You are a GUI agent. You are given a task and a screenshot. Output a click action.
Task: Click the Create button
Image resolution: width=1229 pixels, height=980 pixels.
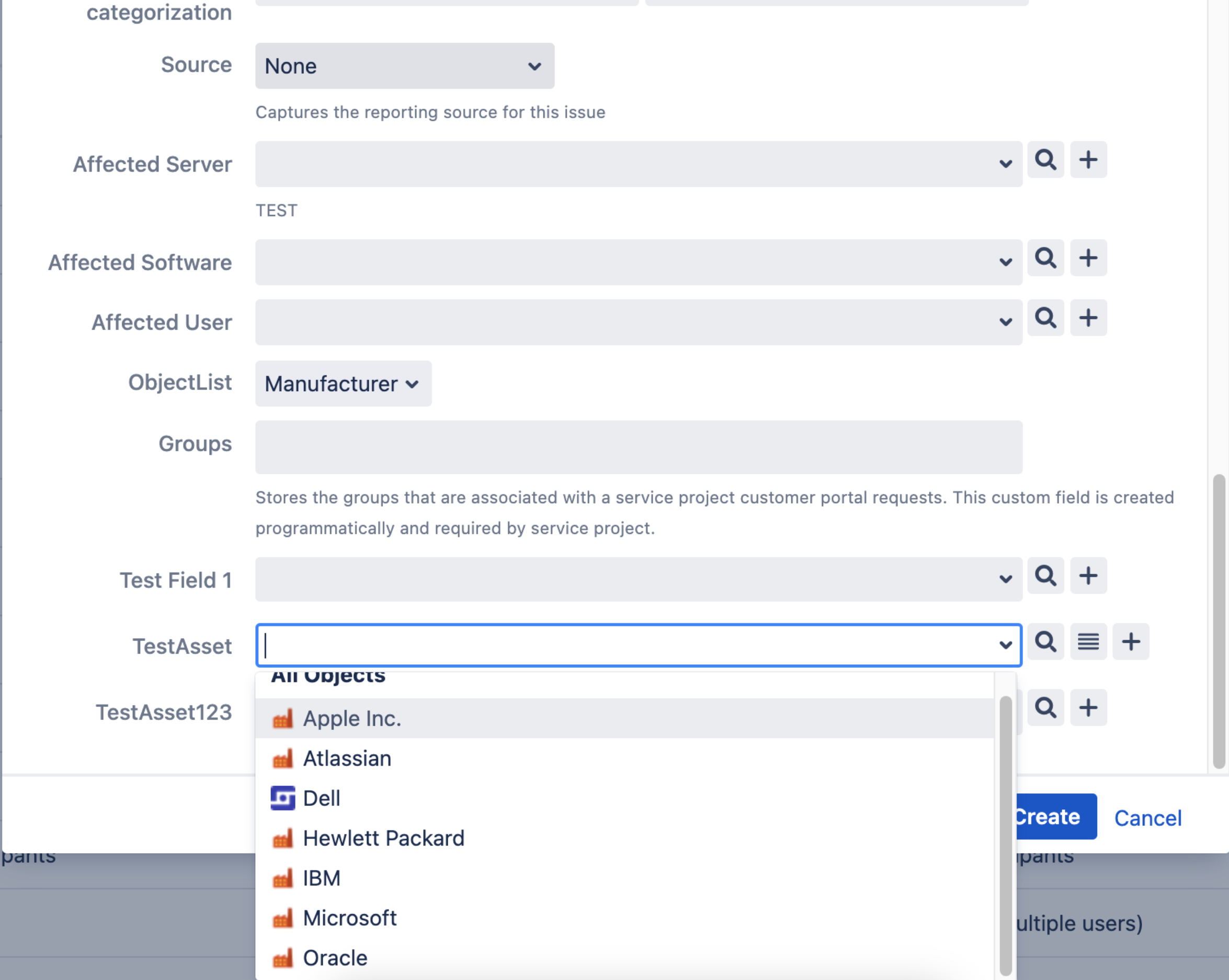[1056, 816]
